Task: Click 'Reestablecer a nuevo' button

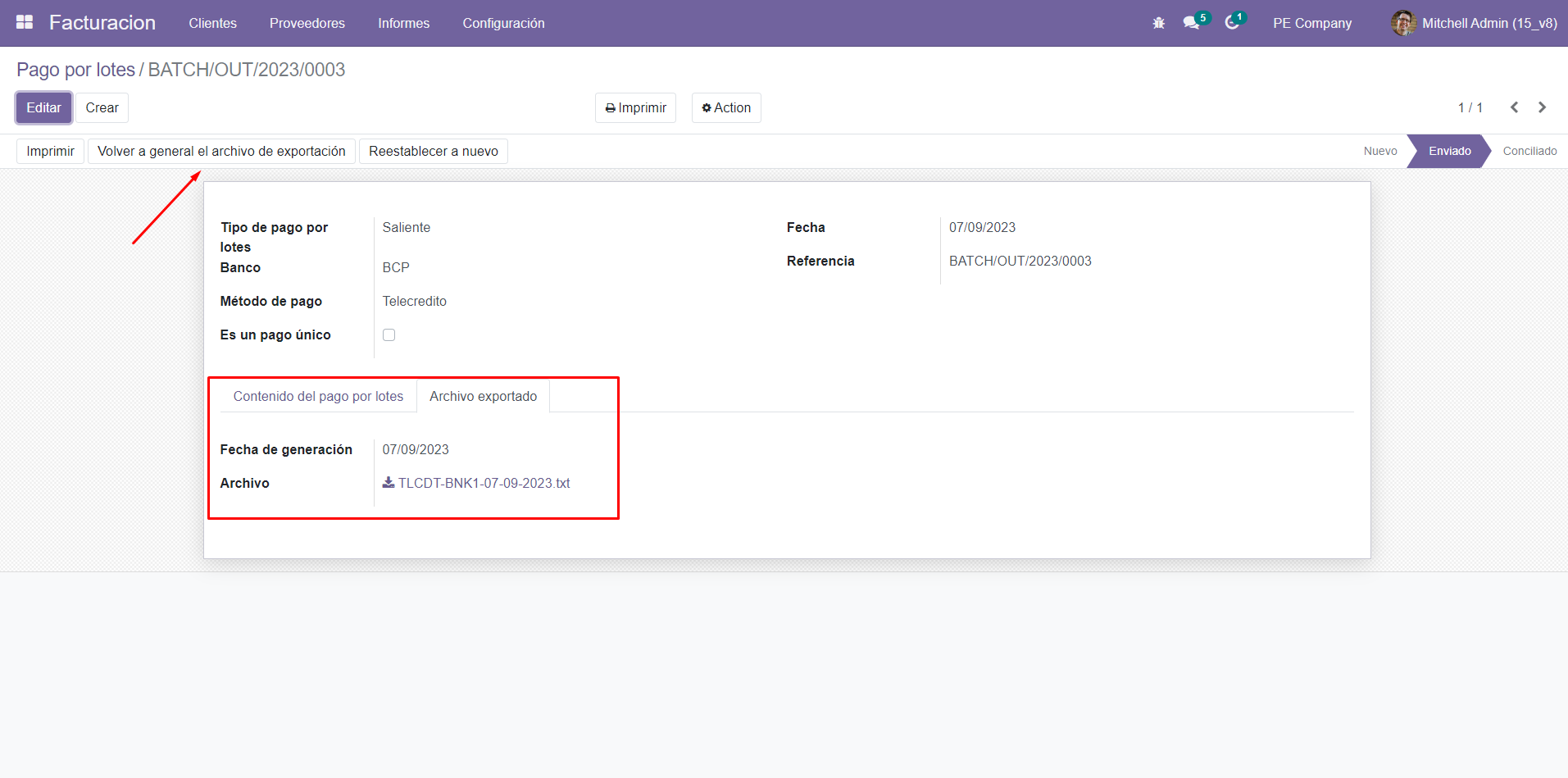Action: [434, 151]
